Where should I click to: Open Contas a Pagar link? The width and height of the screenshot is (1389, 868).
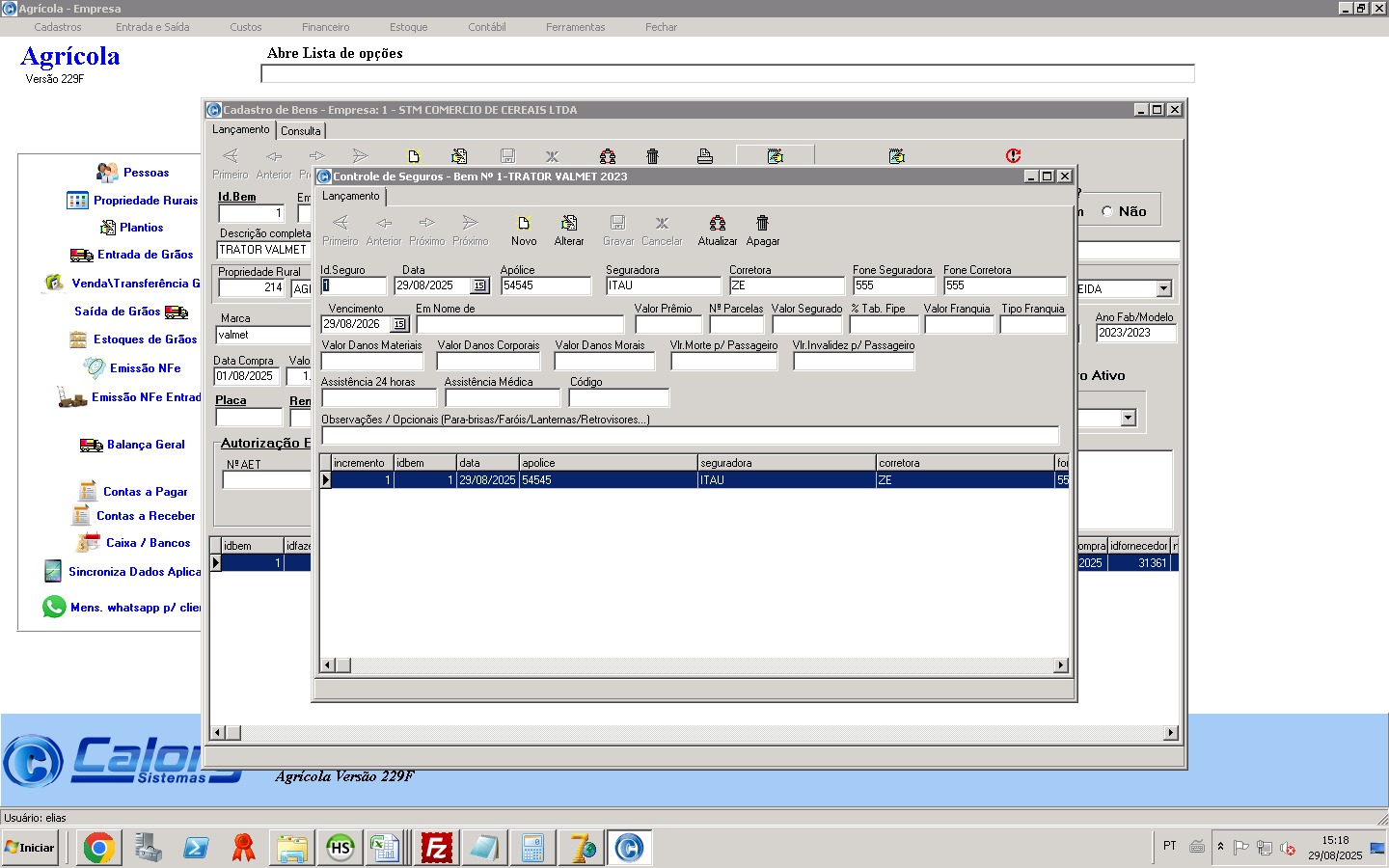point(145,492)
